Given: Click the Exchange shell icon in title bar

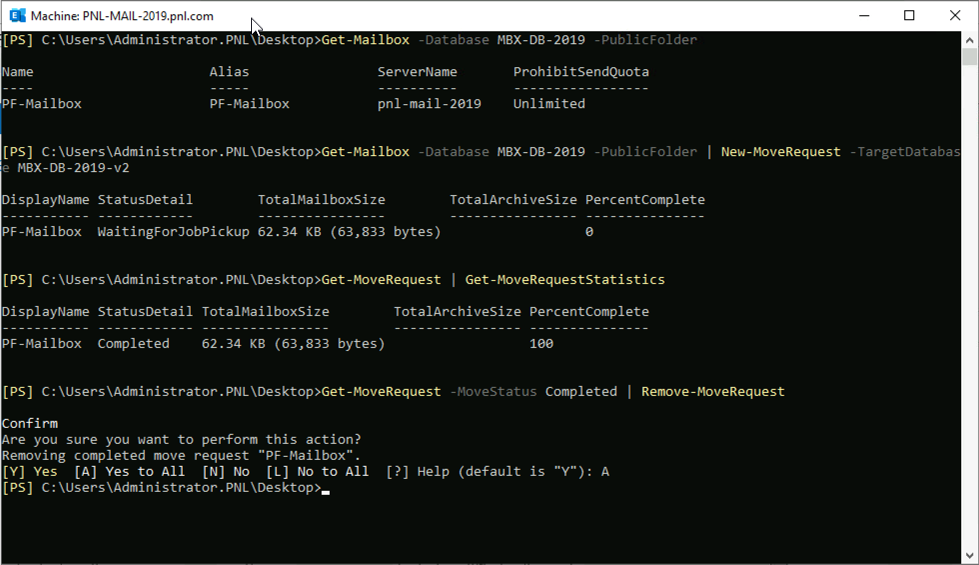Looking at the screenshot, I should [x=17, y=16].
